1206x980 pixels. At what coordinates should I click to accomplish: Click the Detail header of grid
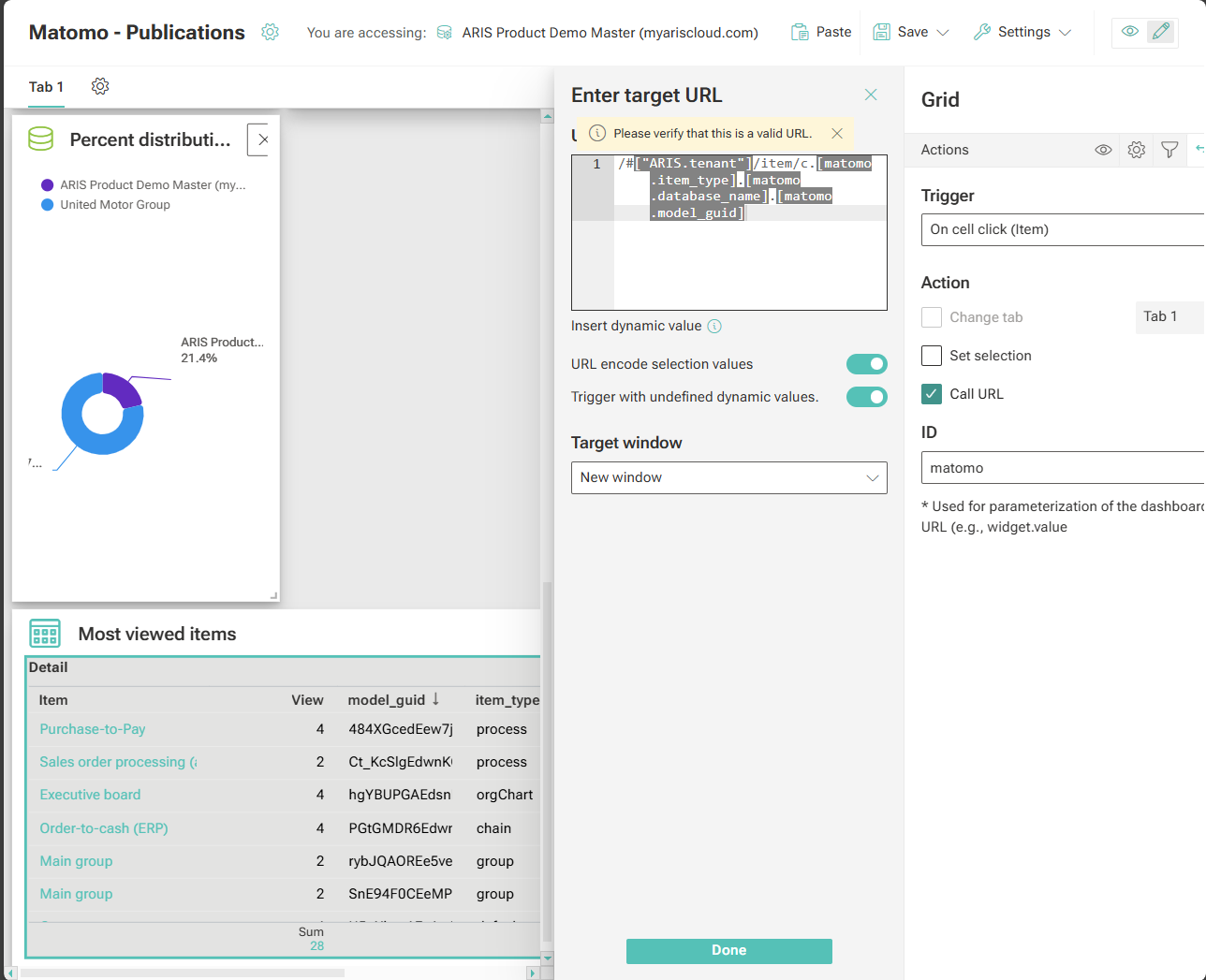49,667
